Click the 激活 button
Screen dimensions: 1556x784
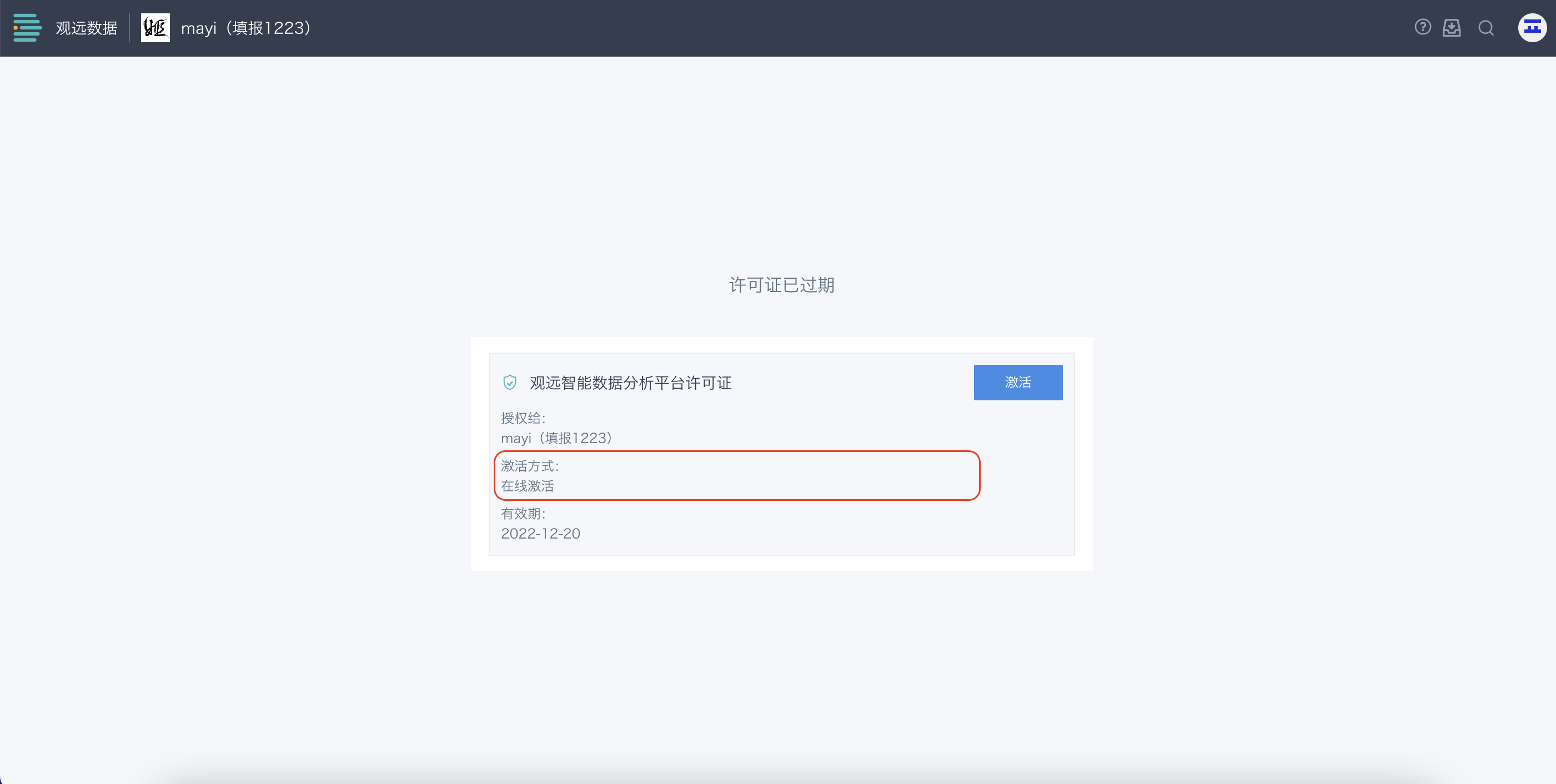click(1018, 383)
